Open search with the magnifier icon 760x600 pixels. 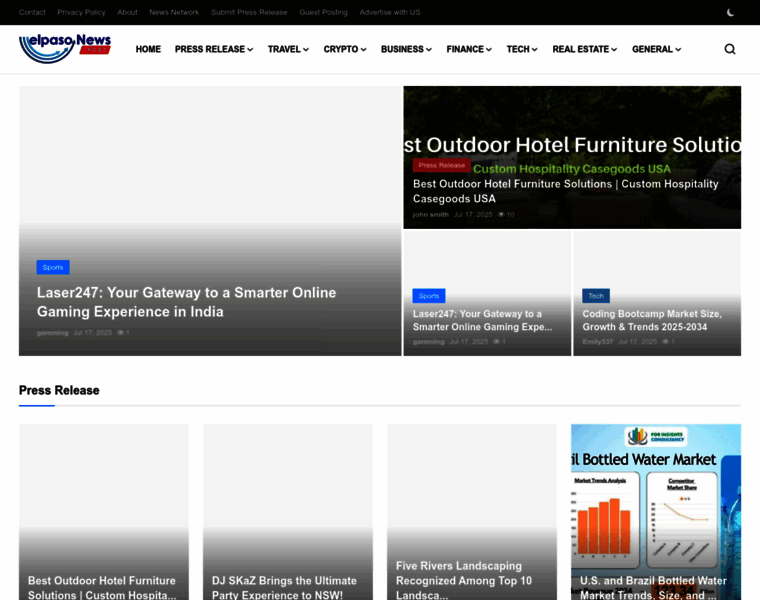[730, 49]
